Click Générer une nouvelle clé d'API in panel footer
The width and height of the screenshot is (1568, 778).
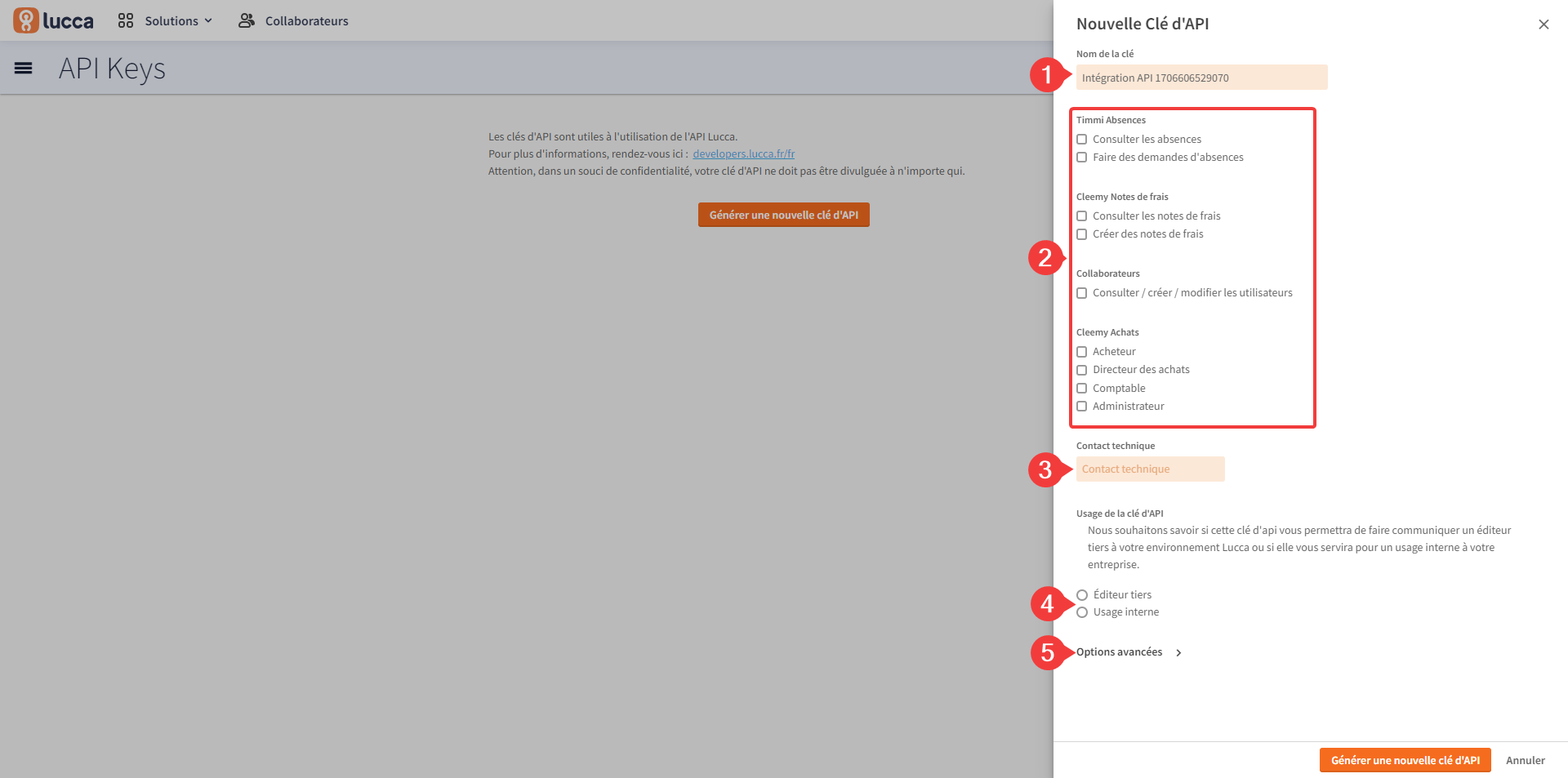1405,760
